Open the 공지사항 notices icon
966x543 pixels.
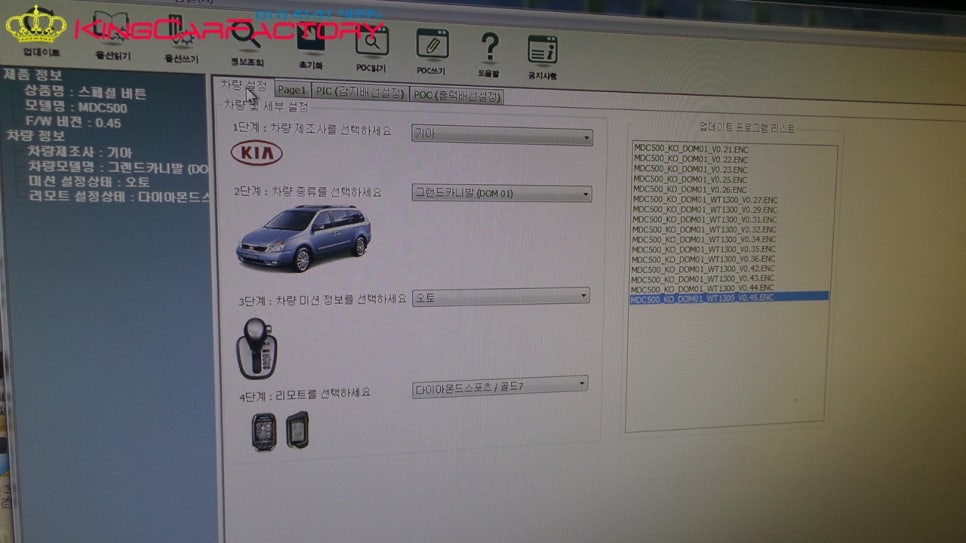(x=542, y=57)
